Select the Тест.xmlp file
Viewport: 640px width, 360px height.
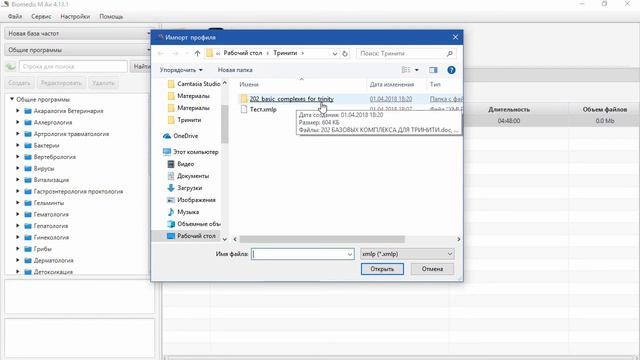(263, 109)
